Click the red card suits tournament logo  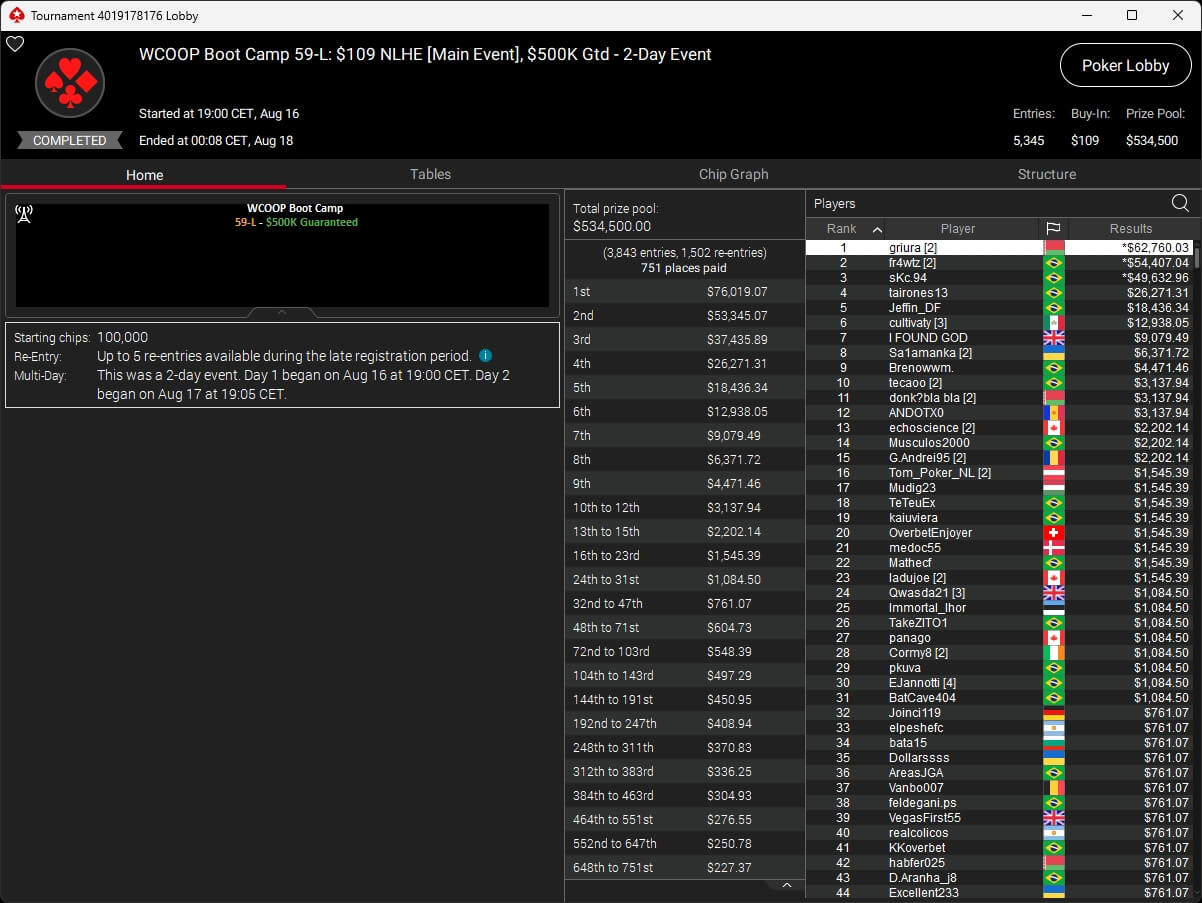click(70, 83)
